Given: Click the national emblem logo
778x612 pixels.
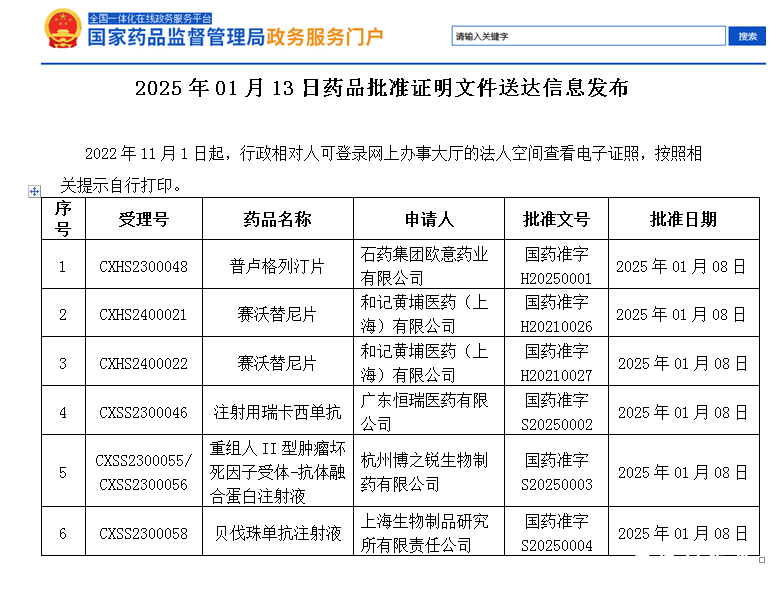Looking at the screenshot, I should [x=63, y=29].
